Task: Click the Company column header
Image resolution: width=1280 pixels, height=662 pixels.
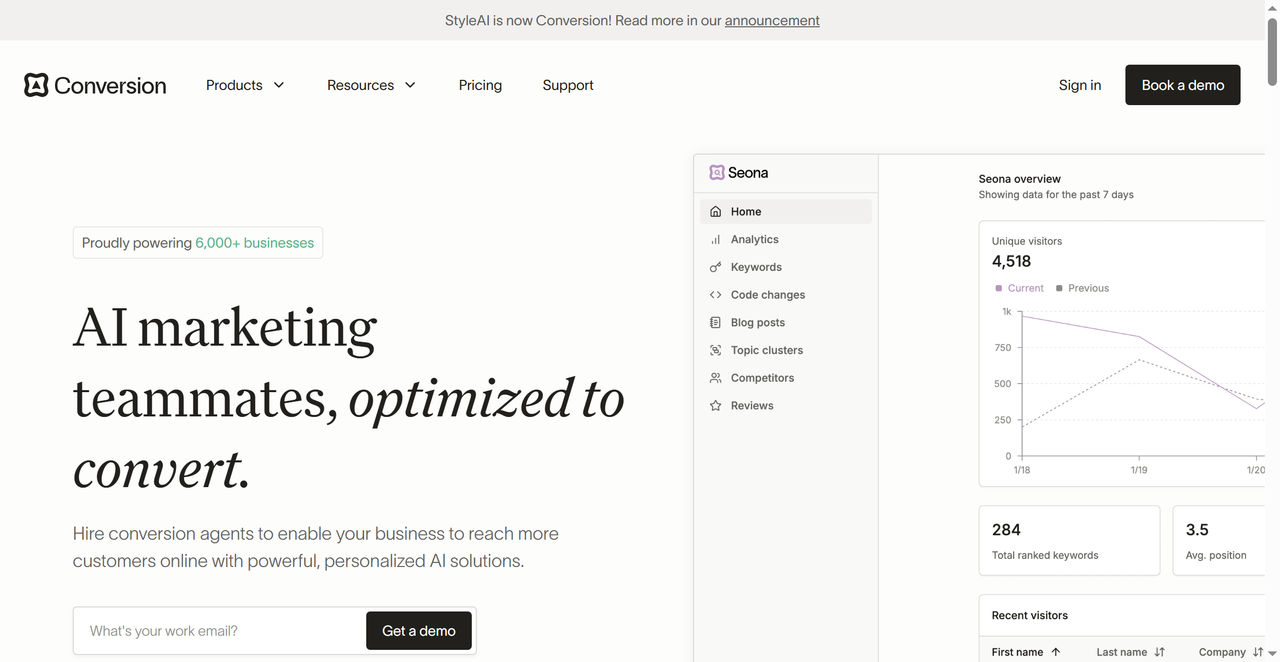Action: [1232, 652]
